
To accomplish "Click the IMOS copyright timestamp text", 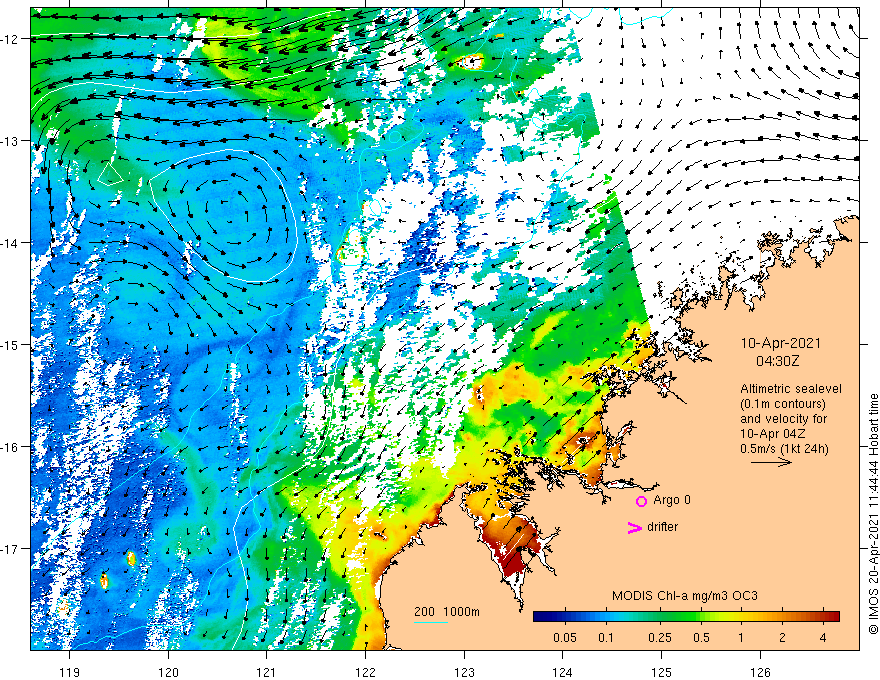I will 873,514.
